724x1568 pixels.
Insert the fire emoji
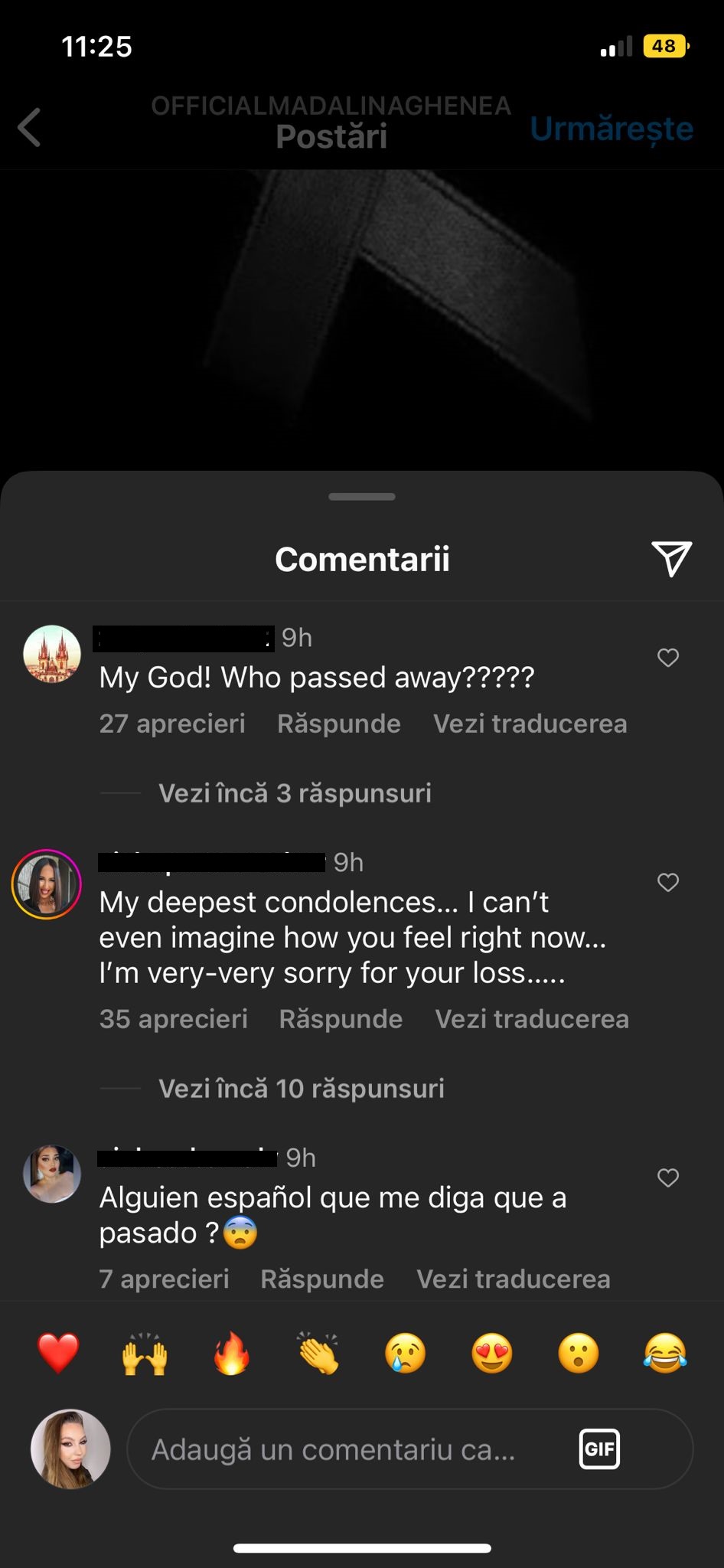(x=231, y=1353)
